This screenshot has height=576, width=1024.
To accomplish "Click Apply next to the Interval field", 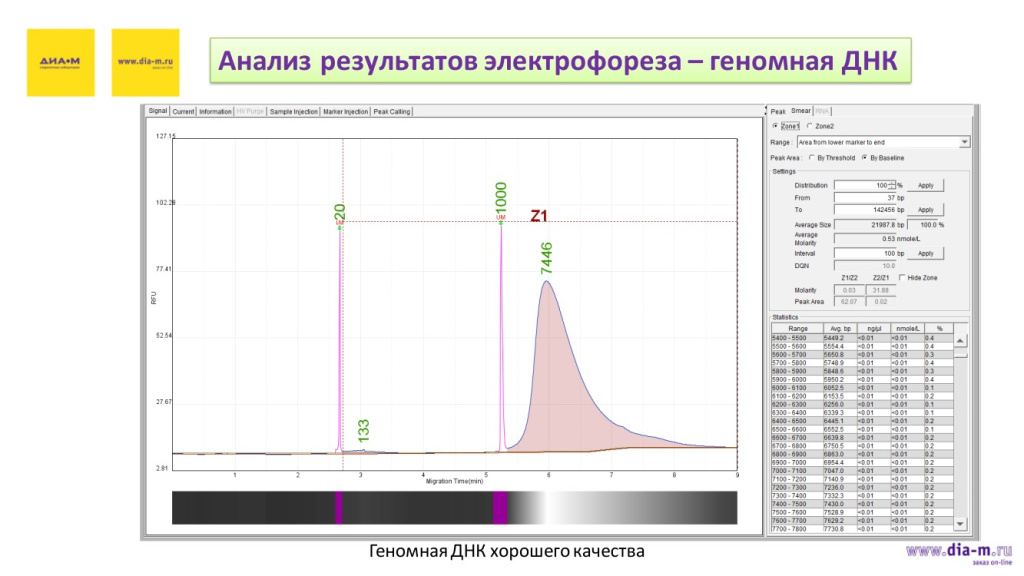I will click(x=925, y=254).
